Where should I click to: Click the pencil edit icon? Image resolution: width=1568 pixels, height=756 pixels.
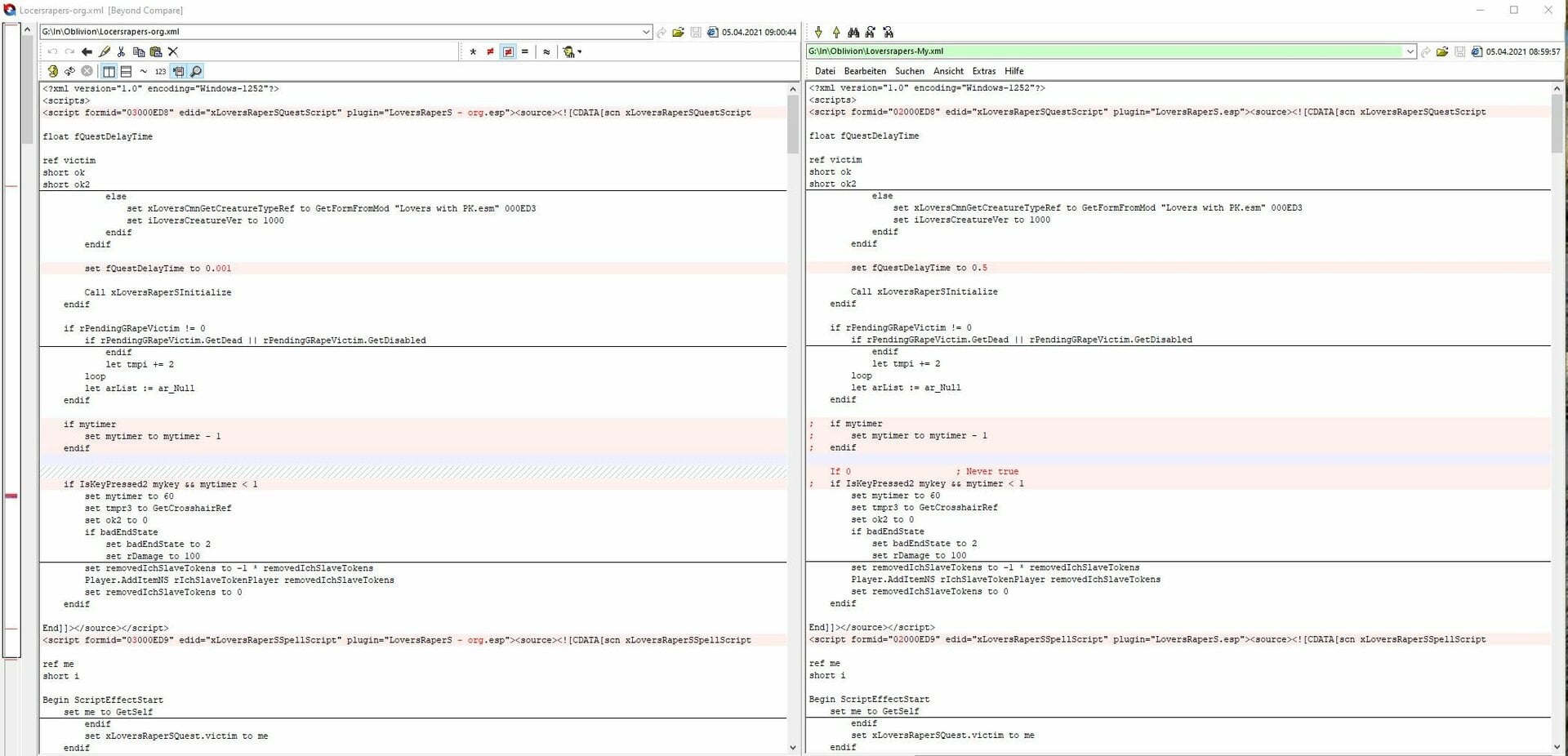[x=105, y=51]
